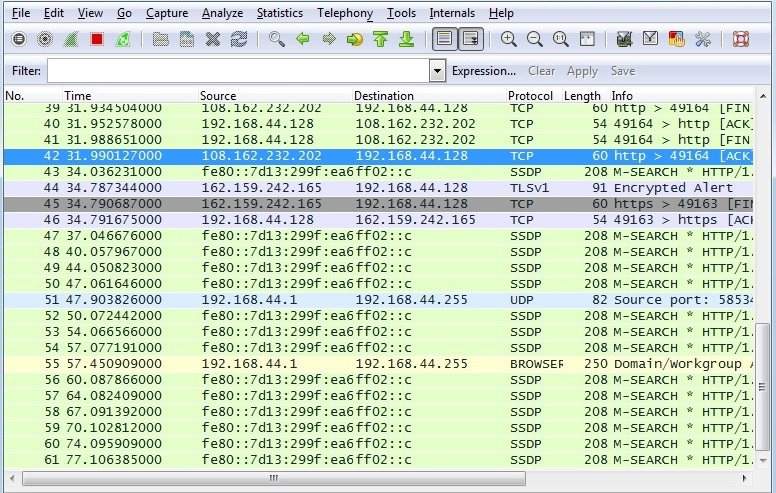This screenshot has height=493, width=776.
Task: Start a new capture with shark fin icon
Action: pyautogui.click(x=71, y=40)
